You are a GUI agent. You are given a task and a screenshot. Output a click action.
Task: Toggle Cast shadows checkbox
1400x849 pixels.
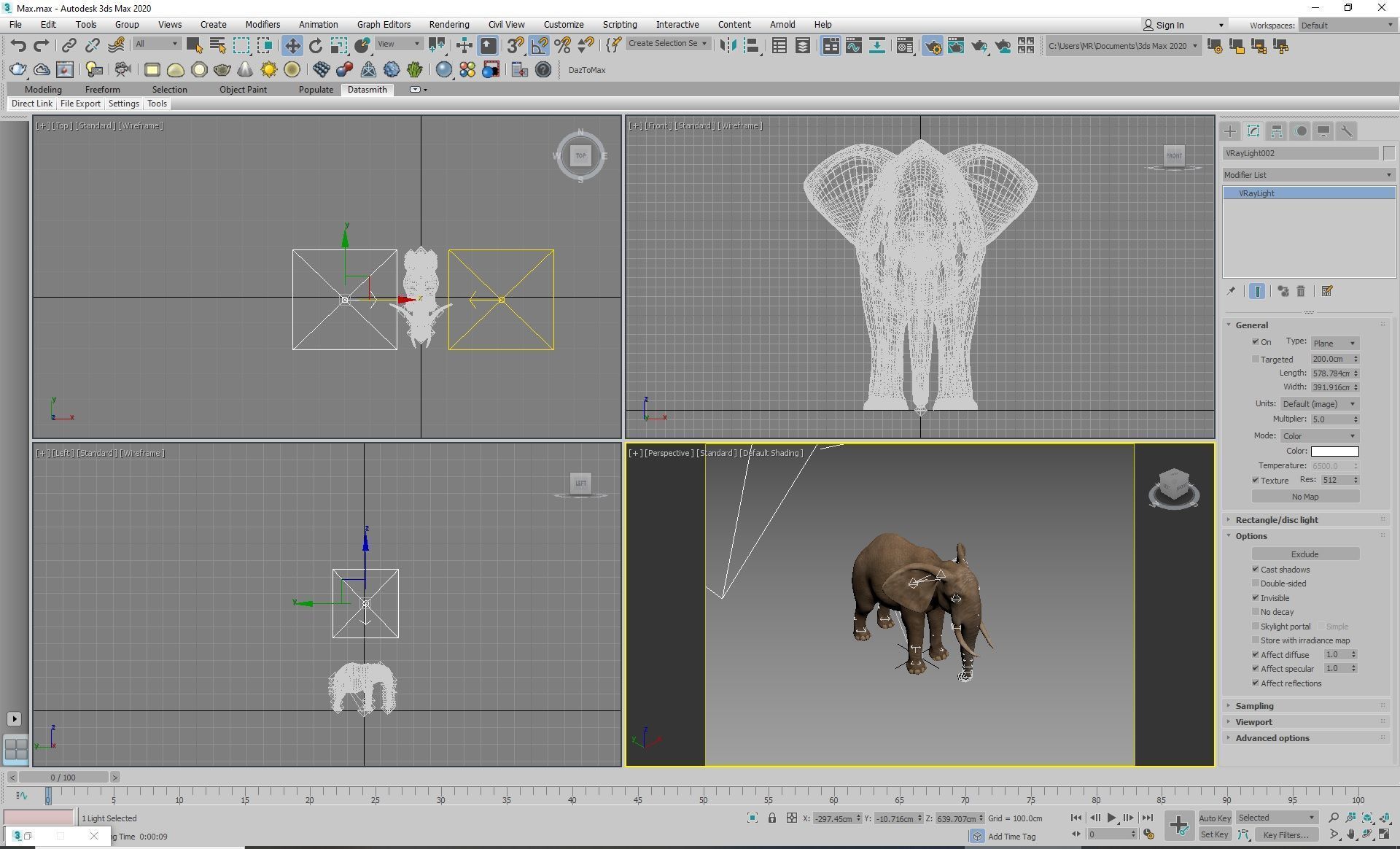[x=1256, y=570]
